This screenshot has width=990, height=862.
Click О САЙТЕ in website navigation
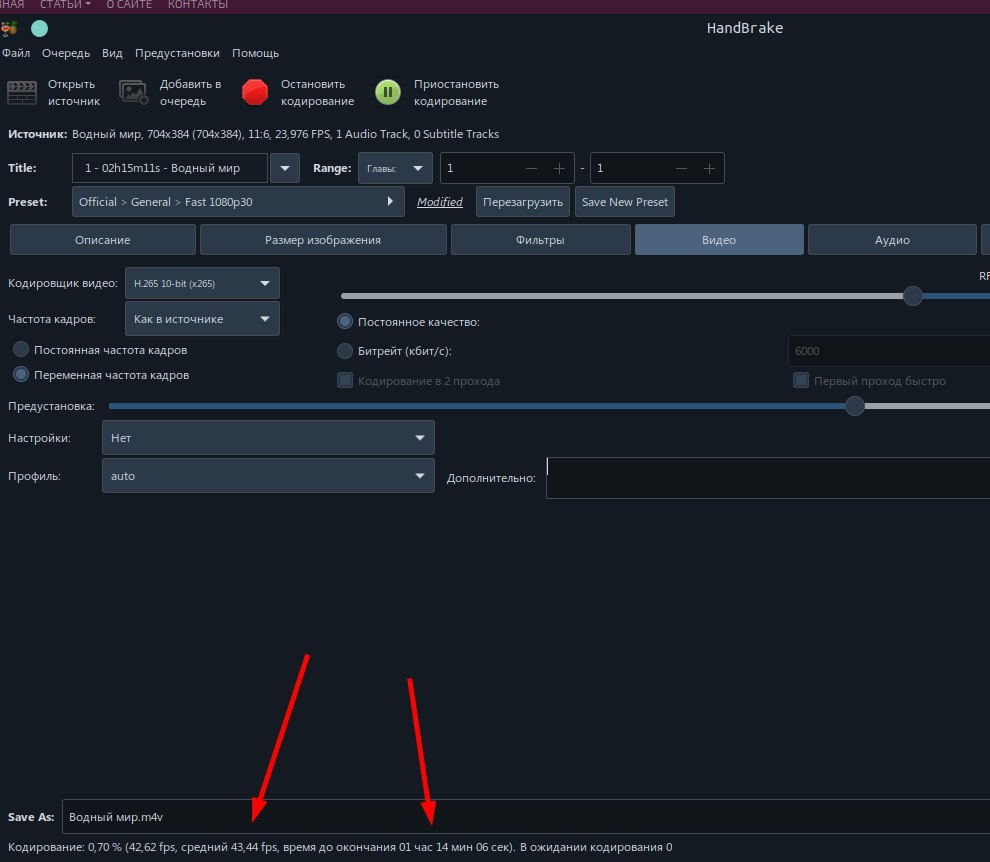click(129, 4)
